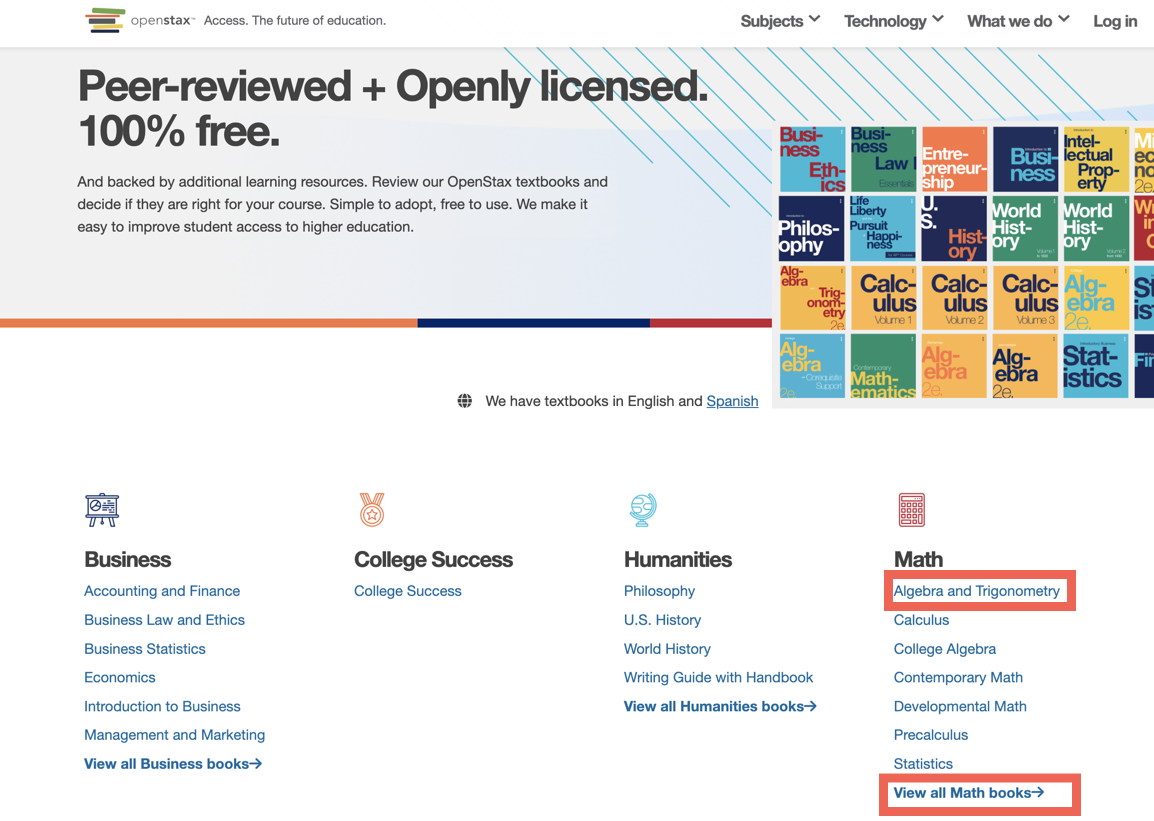View all Humanities books
1154x821 pixels.
coord(720,706)
